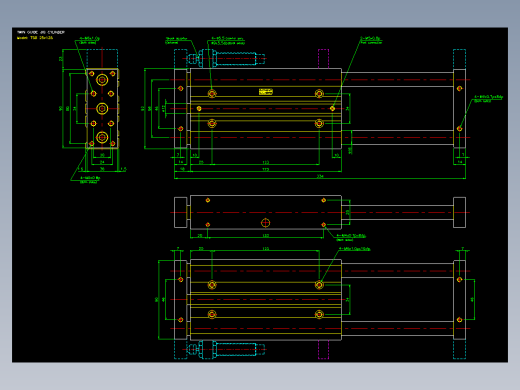Pick the small yellow nameplate on the front view body
The height and width of the screenshot is (390, 520).
coord(266,91)
